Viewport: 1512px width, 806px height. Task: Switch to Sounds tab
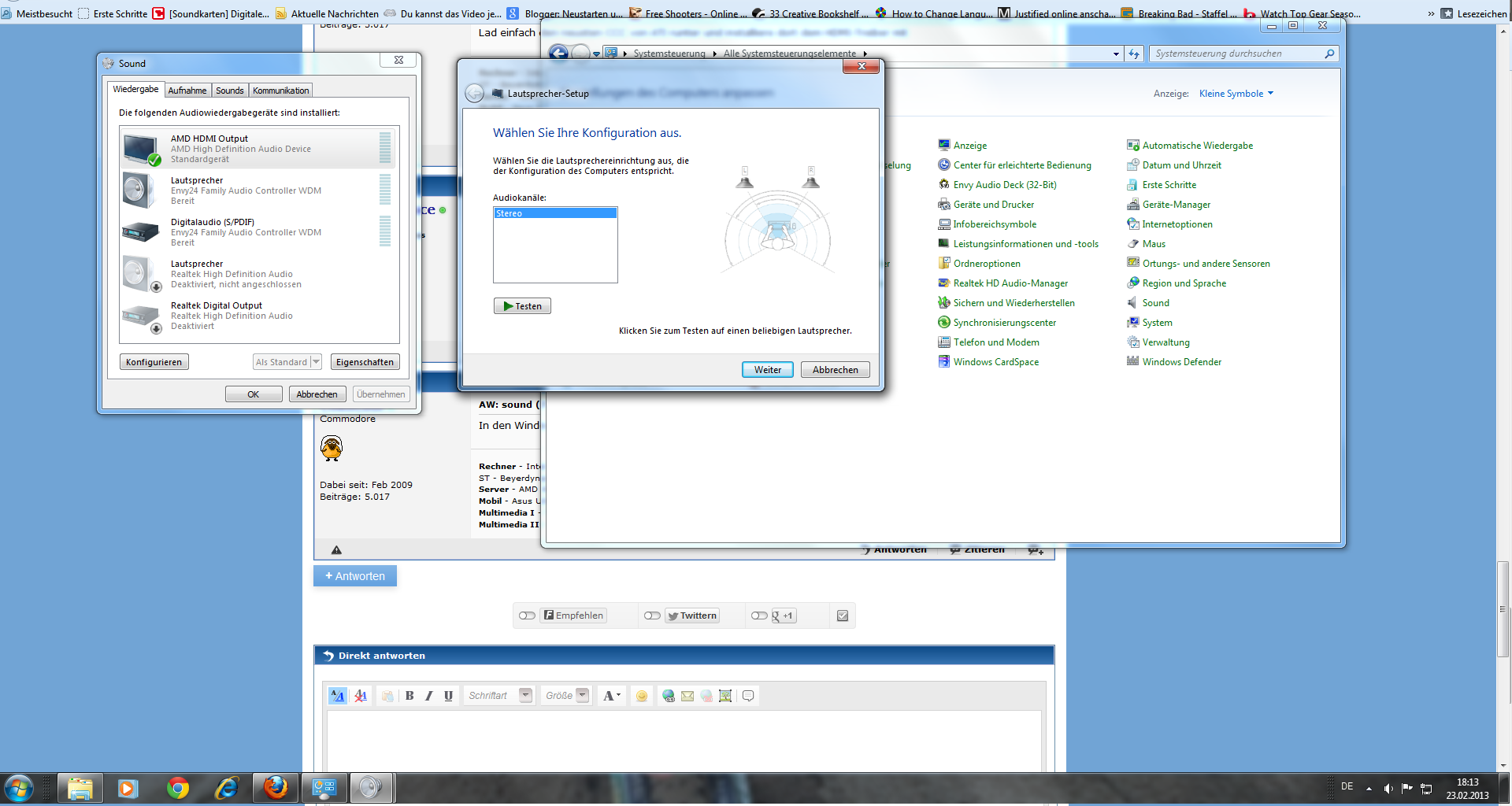pos(230,91)
